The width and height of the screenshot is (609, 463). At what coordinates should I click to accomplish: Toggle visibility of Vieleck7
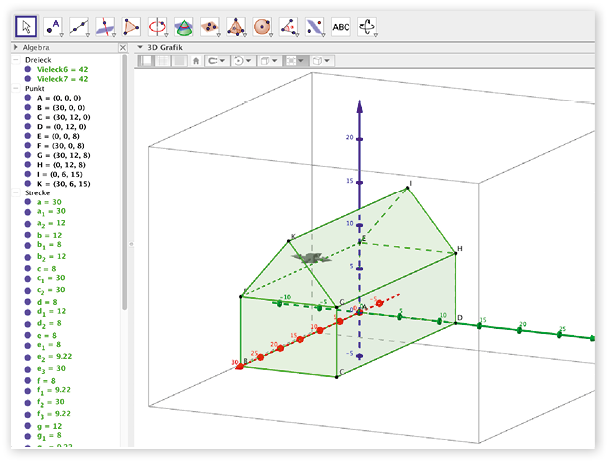28,79
